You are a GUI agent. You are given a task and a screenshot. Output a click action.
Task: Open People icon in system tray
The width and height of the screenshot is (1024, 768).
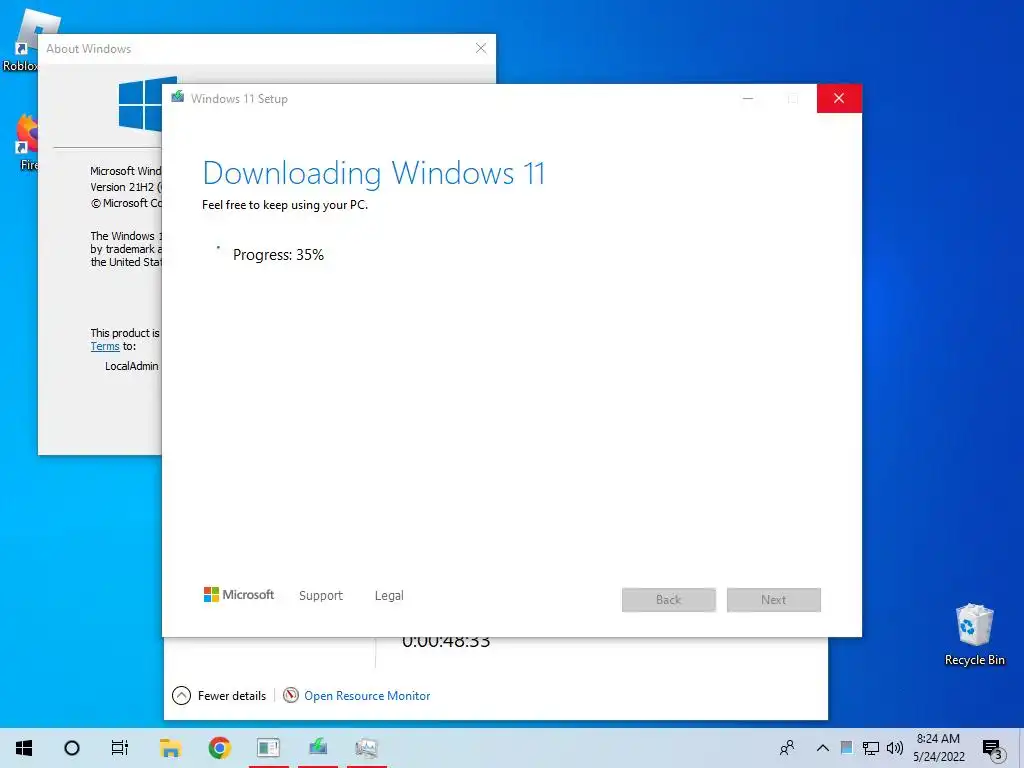pos(788,748)
